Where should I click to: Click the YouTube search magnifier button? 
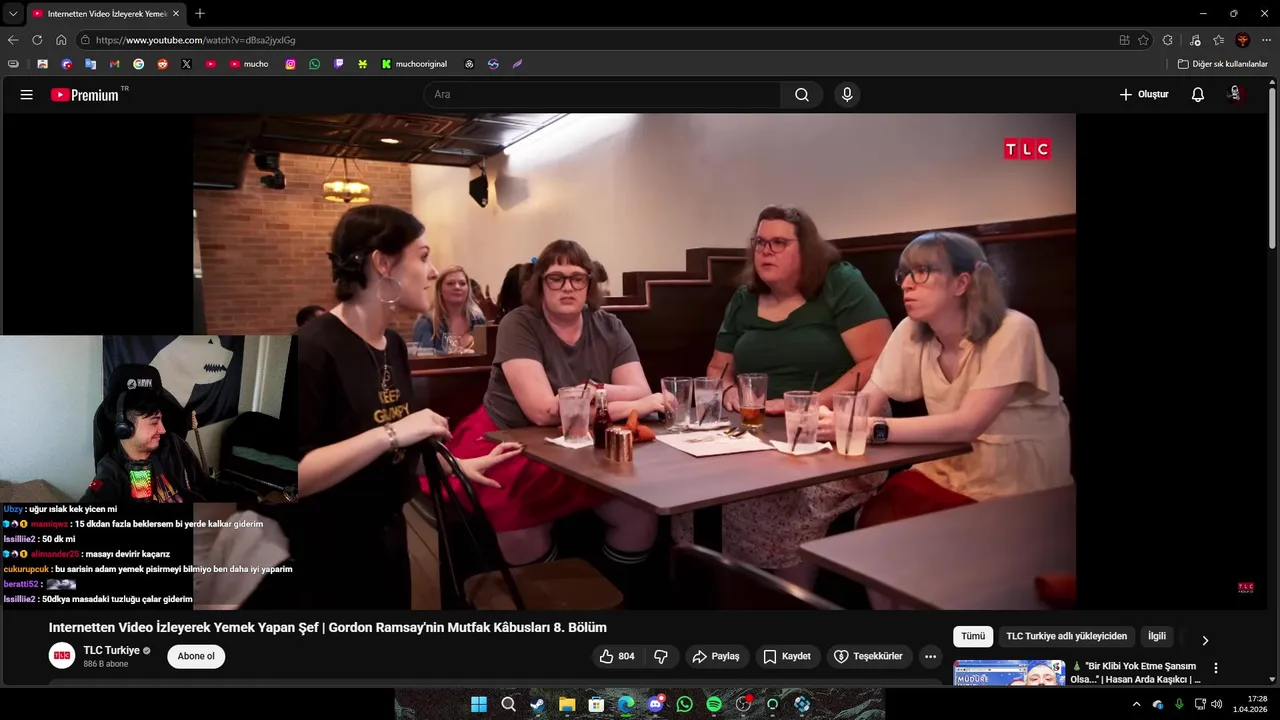pos(802,95)
